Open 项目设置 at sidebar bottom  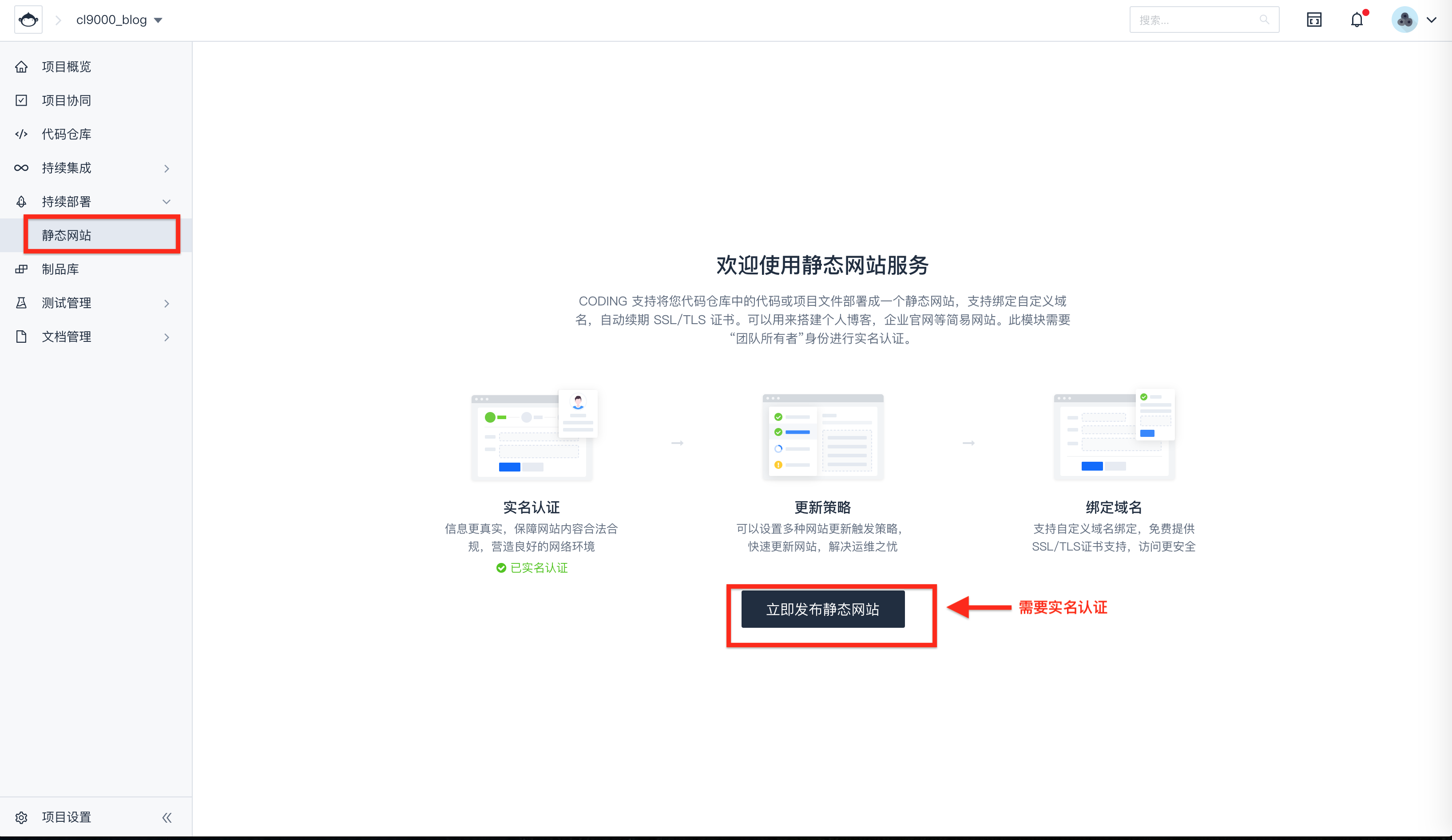(x=66, y=817)
